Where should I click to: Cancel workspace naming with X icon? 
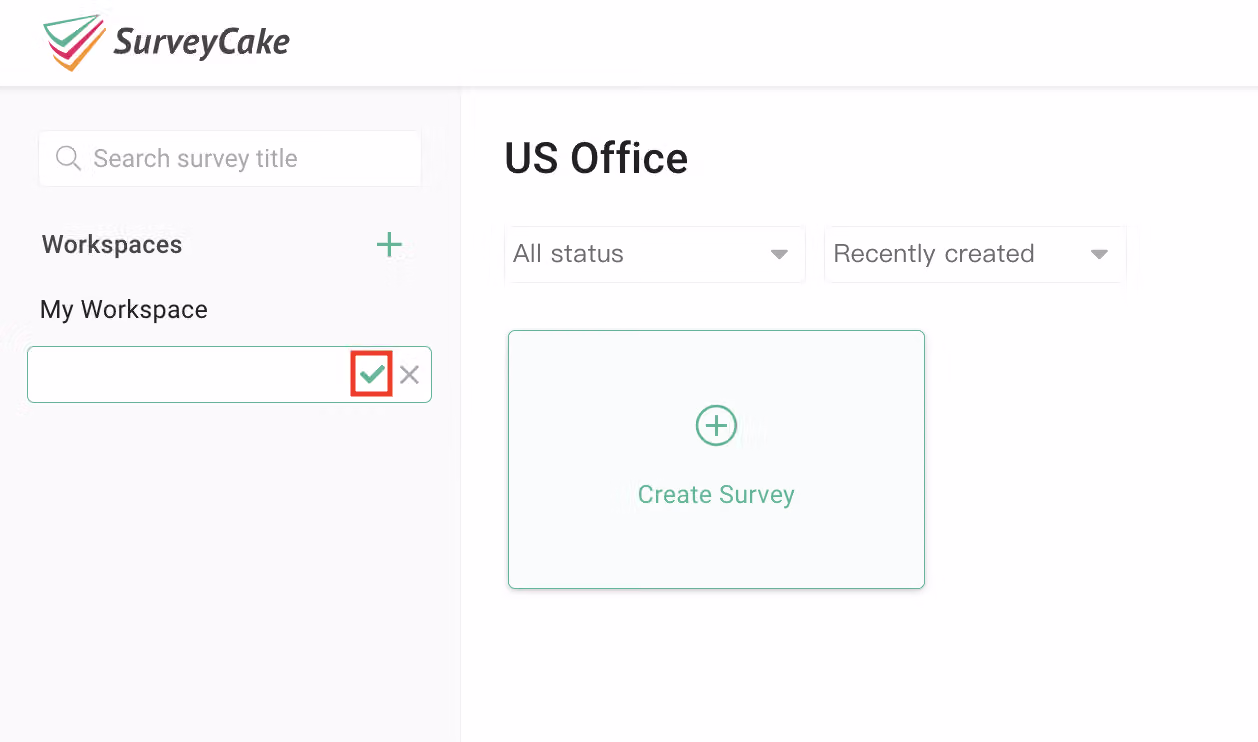pyautogui.click(x=409, y=375)
